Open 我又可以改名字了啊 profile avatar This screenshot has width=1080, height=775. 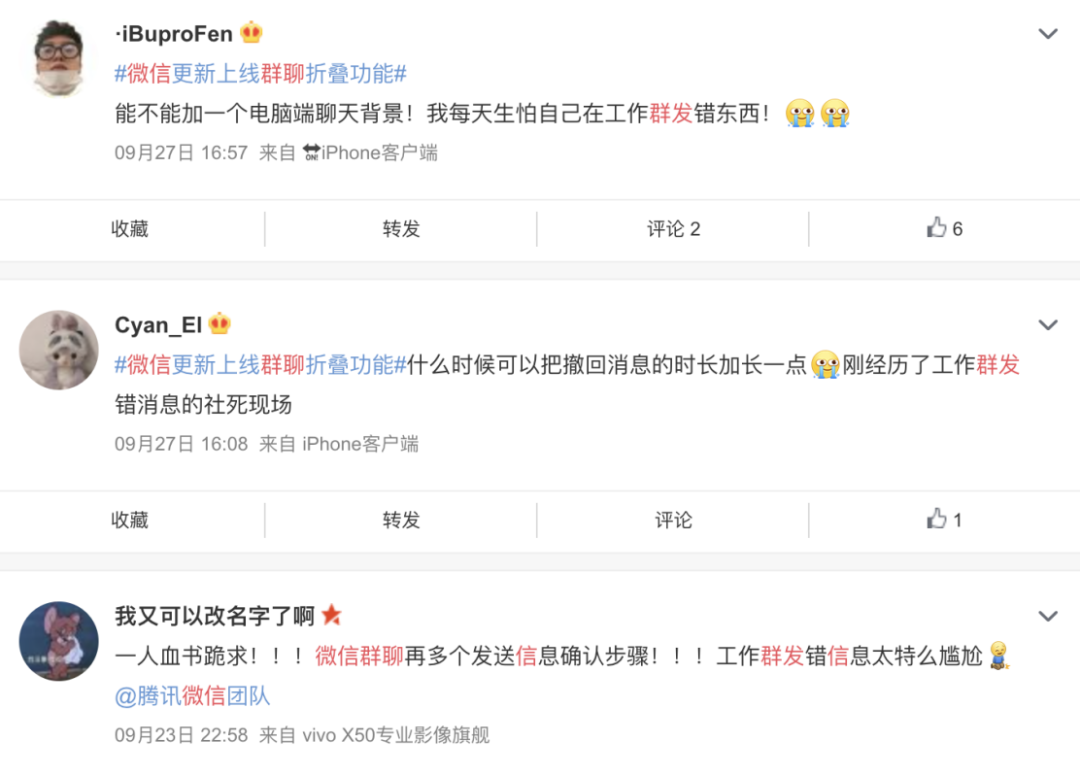click(59, 641)
